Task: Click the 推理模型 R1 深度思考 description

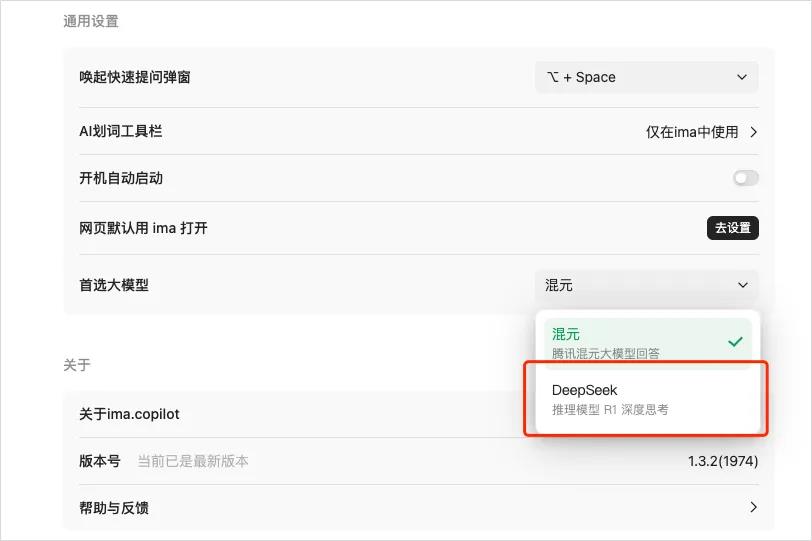Action: tap(610, 410)
